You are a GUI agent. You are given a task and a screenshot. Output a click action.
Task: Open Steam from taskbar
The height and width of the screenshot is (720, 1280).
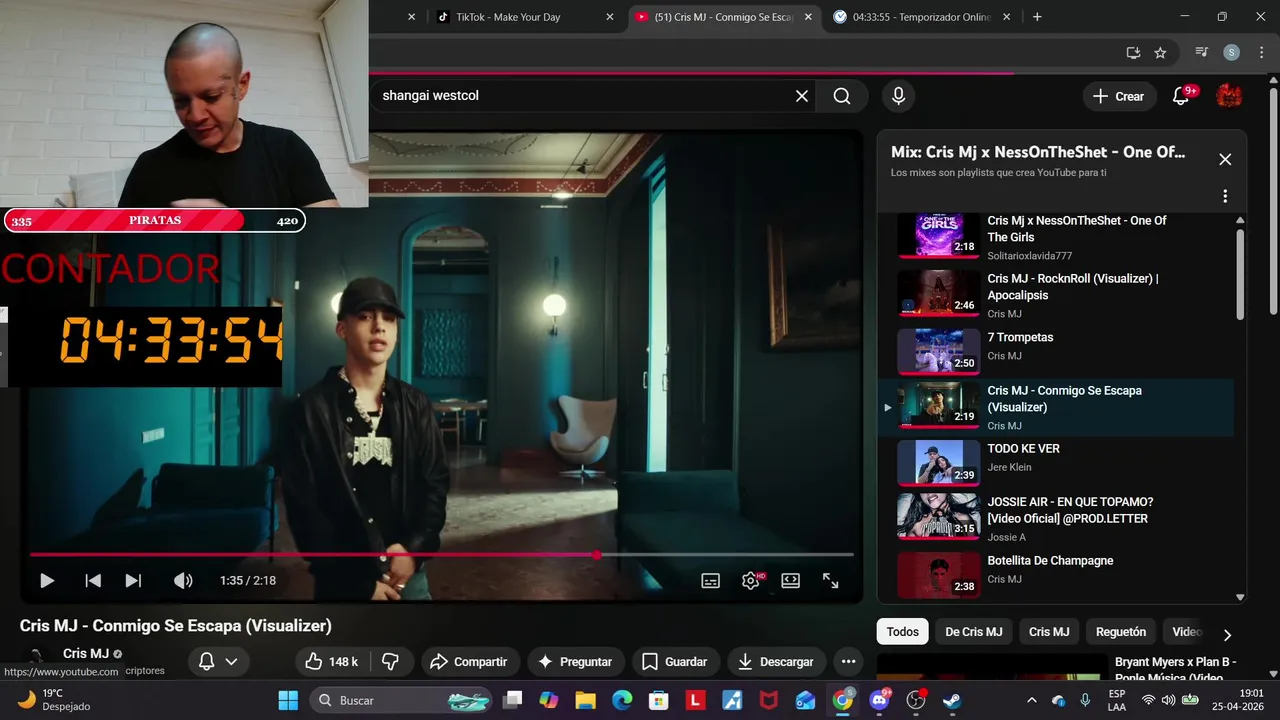[x=952, y=700]
